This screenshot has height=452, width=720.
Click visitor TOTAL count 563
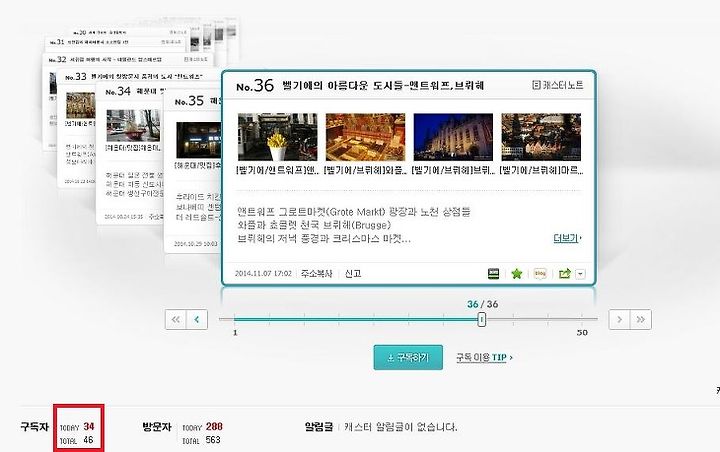[213, 440]
